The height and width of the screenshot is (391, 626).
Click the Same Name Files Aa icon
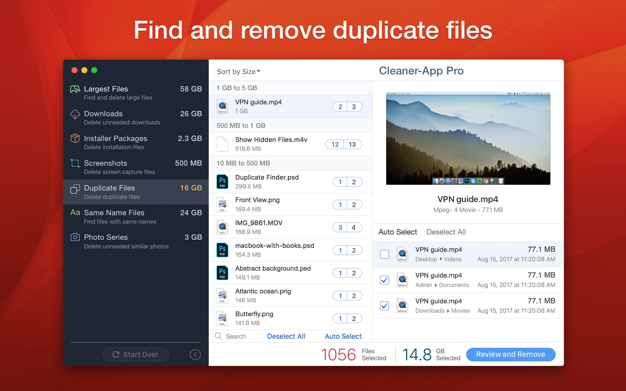tap(75, 212)
